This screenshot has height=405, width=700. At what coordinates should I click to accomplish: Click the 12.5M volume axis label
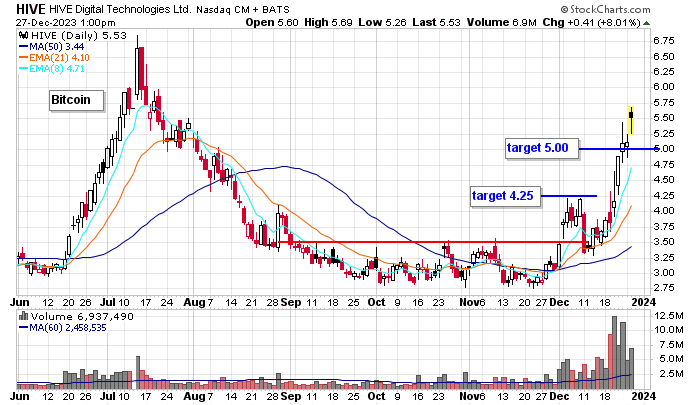(x=669, y=316)
